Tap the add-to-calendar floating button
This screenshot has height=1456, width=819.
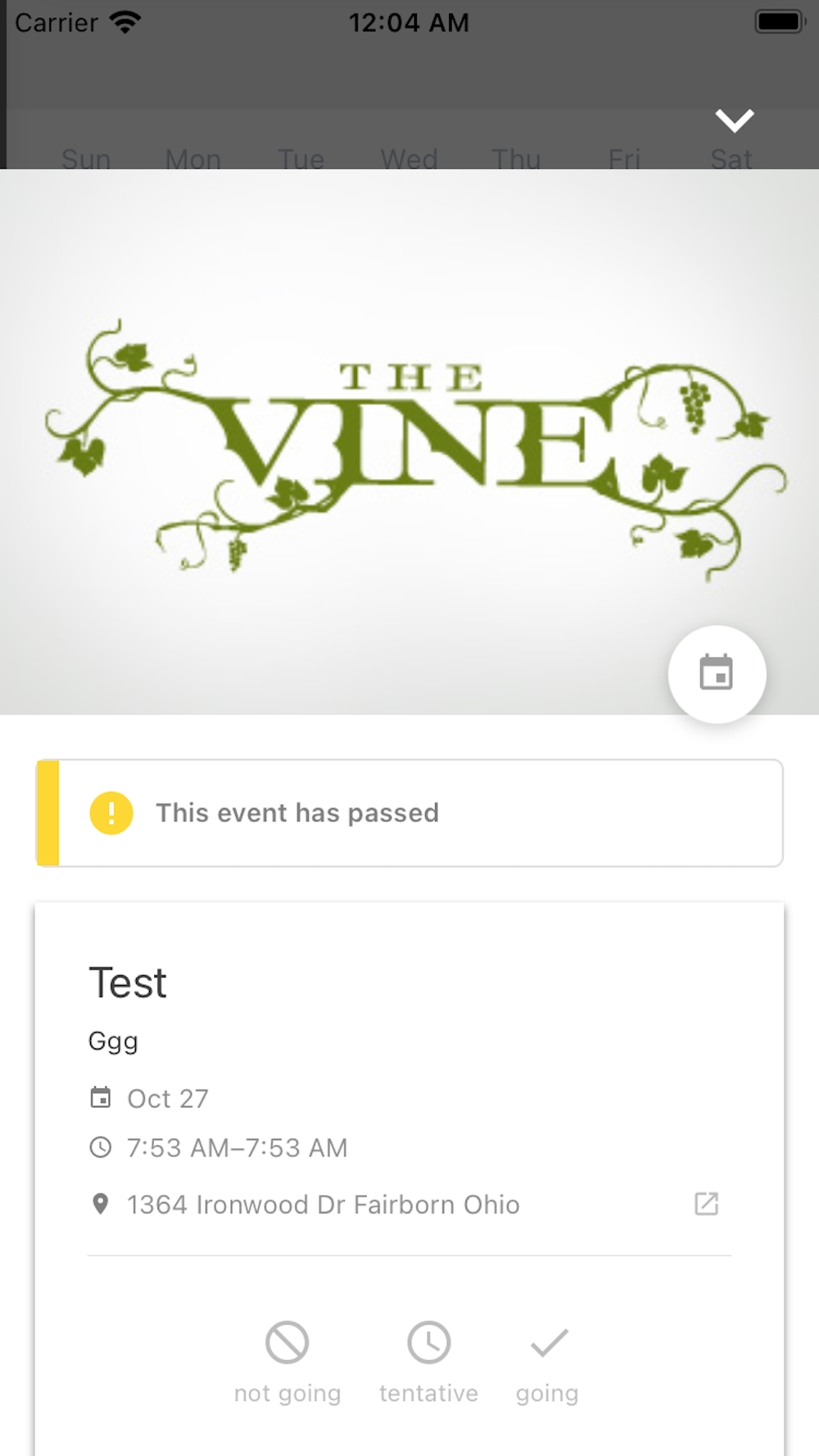tap(717, 674)
